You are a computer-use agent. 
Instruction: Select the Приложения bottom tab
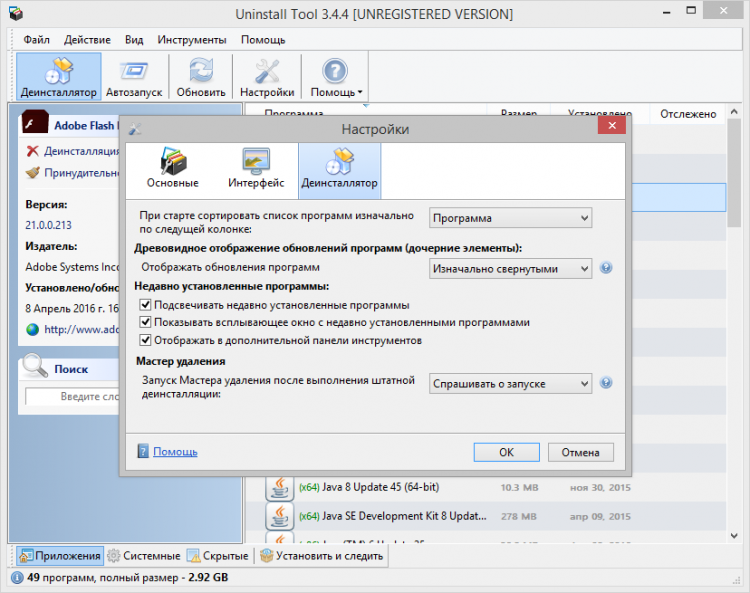coord(60,556)
